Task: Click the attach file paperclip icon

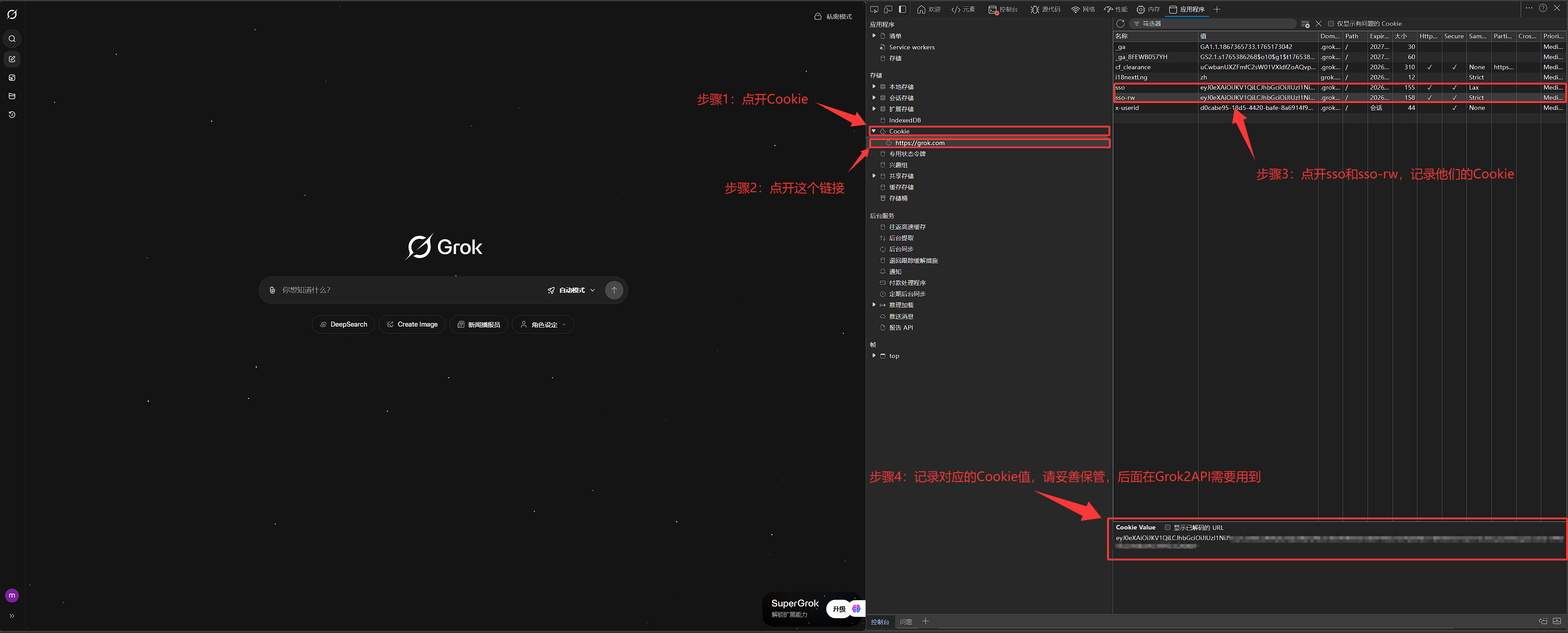Action: [x=272, y=290]
